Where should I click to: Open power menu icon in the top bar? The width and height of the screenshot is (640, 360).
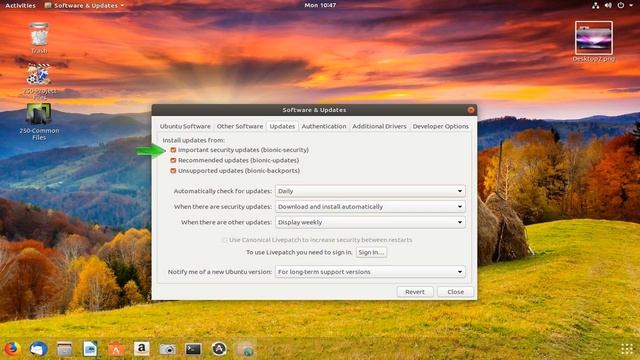pyautogui.click(x=621, y=5)
